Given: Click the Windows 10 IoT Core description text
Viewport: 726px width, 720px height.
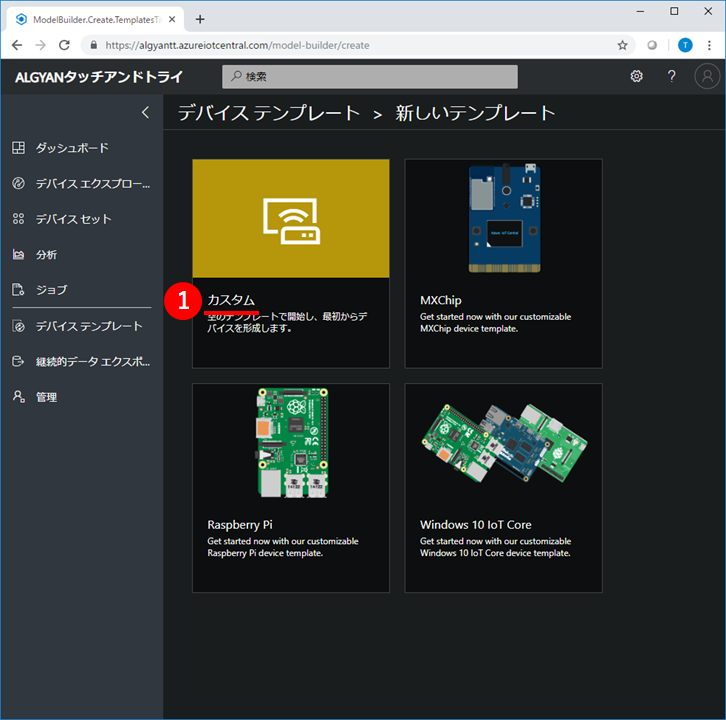Looking at the screenshot, I should coord(495,547).
